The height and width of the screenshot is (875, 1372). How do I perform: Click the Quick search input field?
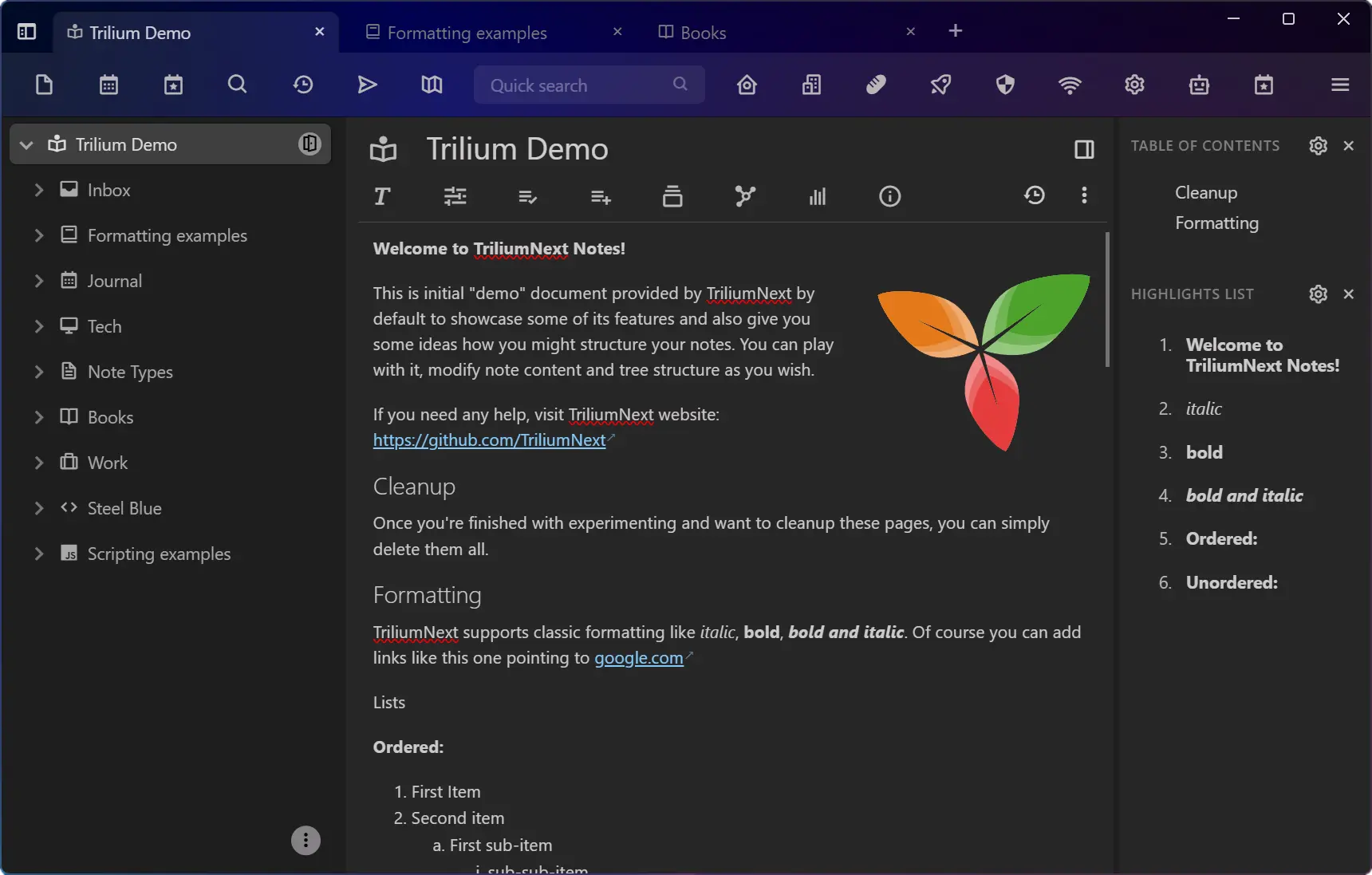pyautogui.click(x=578, y=85)
